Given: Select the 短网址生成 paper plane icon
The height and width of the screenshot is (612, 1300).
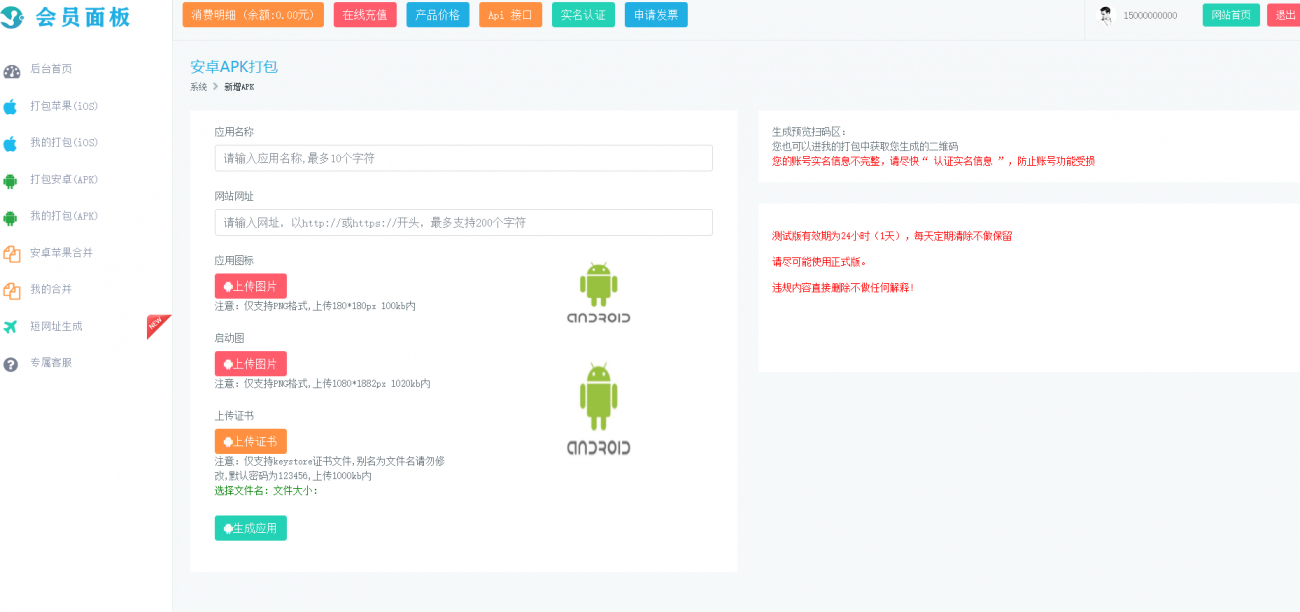Looking at the screenshot, I should pyautogui.click(x=12, y=326).
